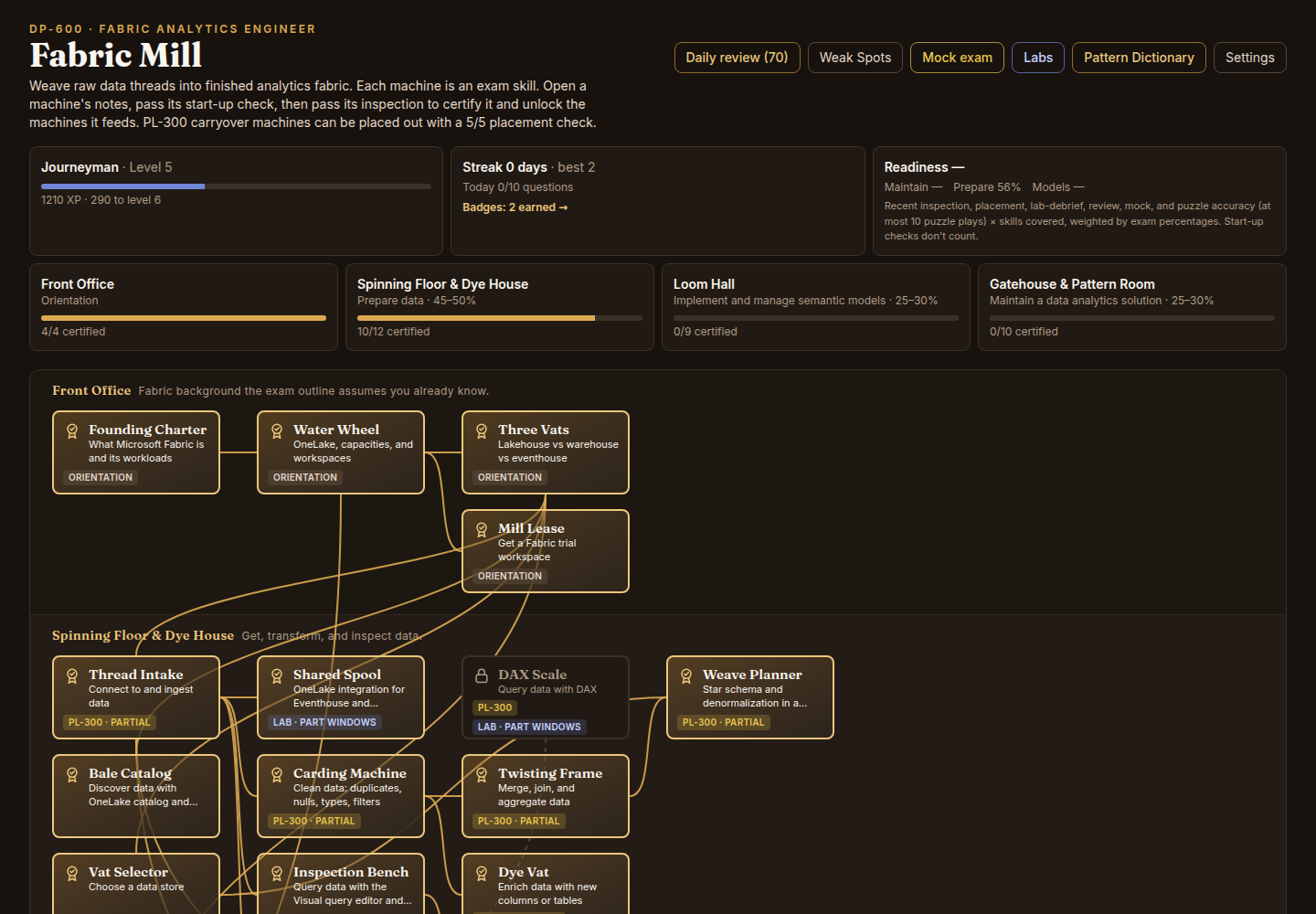Click the Vat Selector certified badge icon
The width and height of the screenshot is (1316, 914).
72,873
